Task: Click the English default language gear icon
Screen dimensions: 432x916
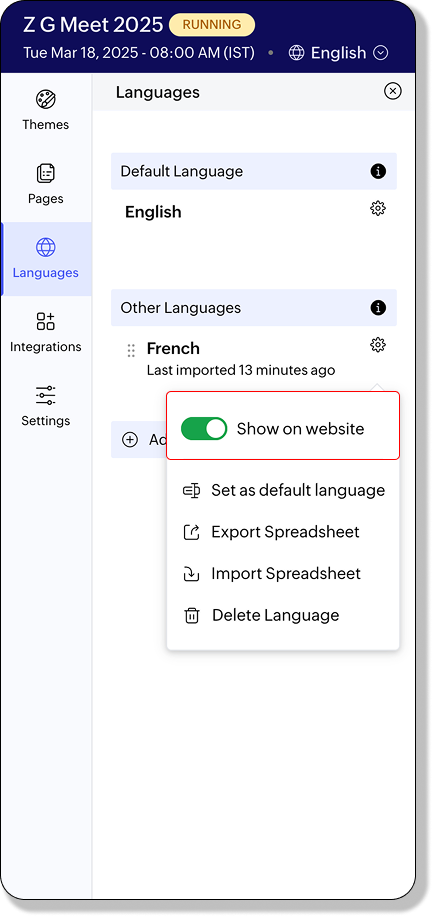Action: (378, 209)
